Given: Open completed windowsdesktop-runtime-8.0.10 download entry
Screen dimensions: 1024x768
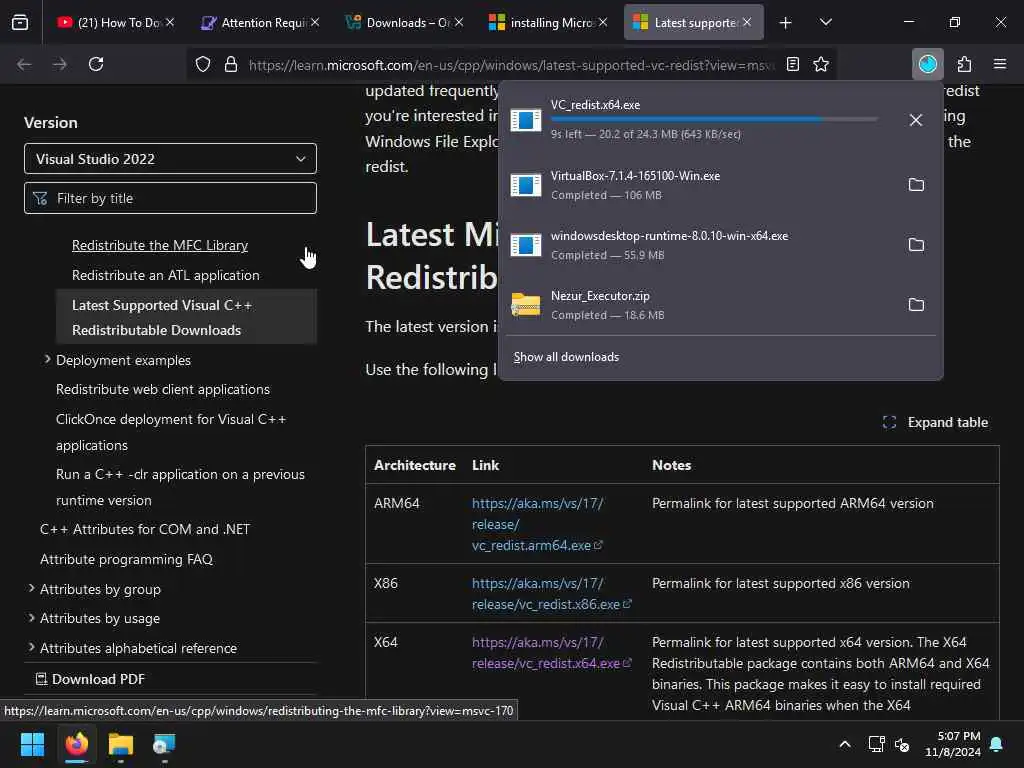Looking at the screenshot, I should 700,245.
